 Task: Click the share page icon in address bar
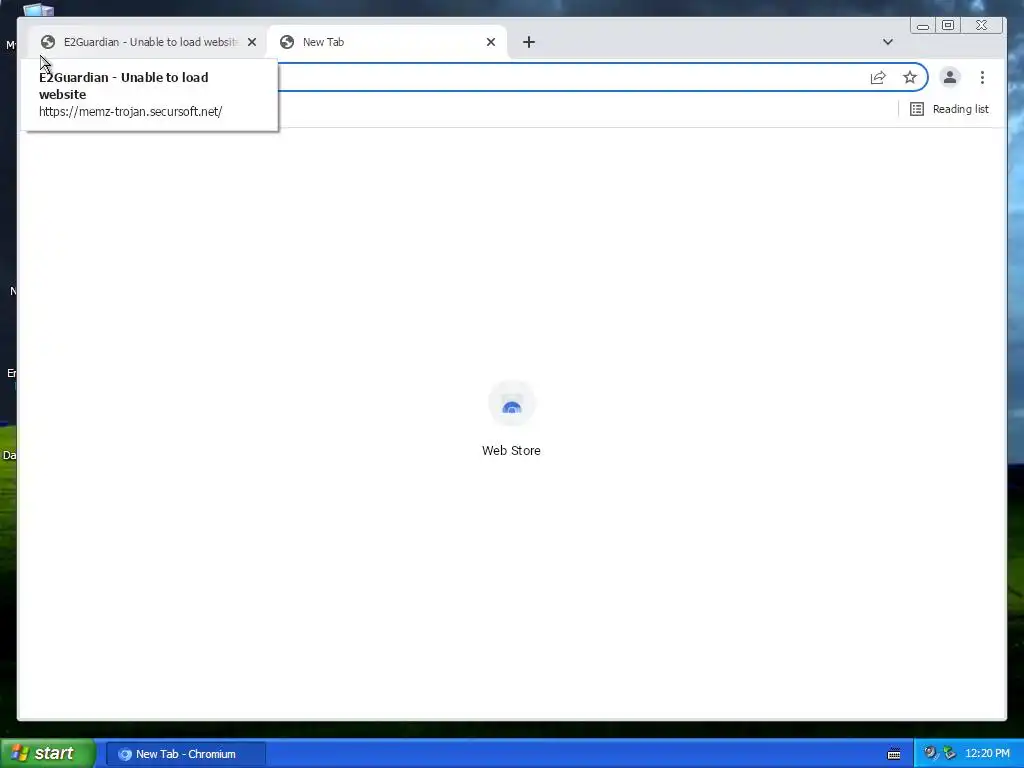878,78
